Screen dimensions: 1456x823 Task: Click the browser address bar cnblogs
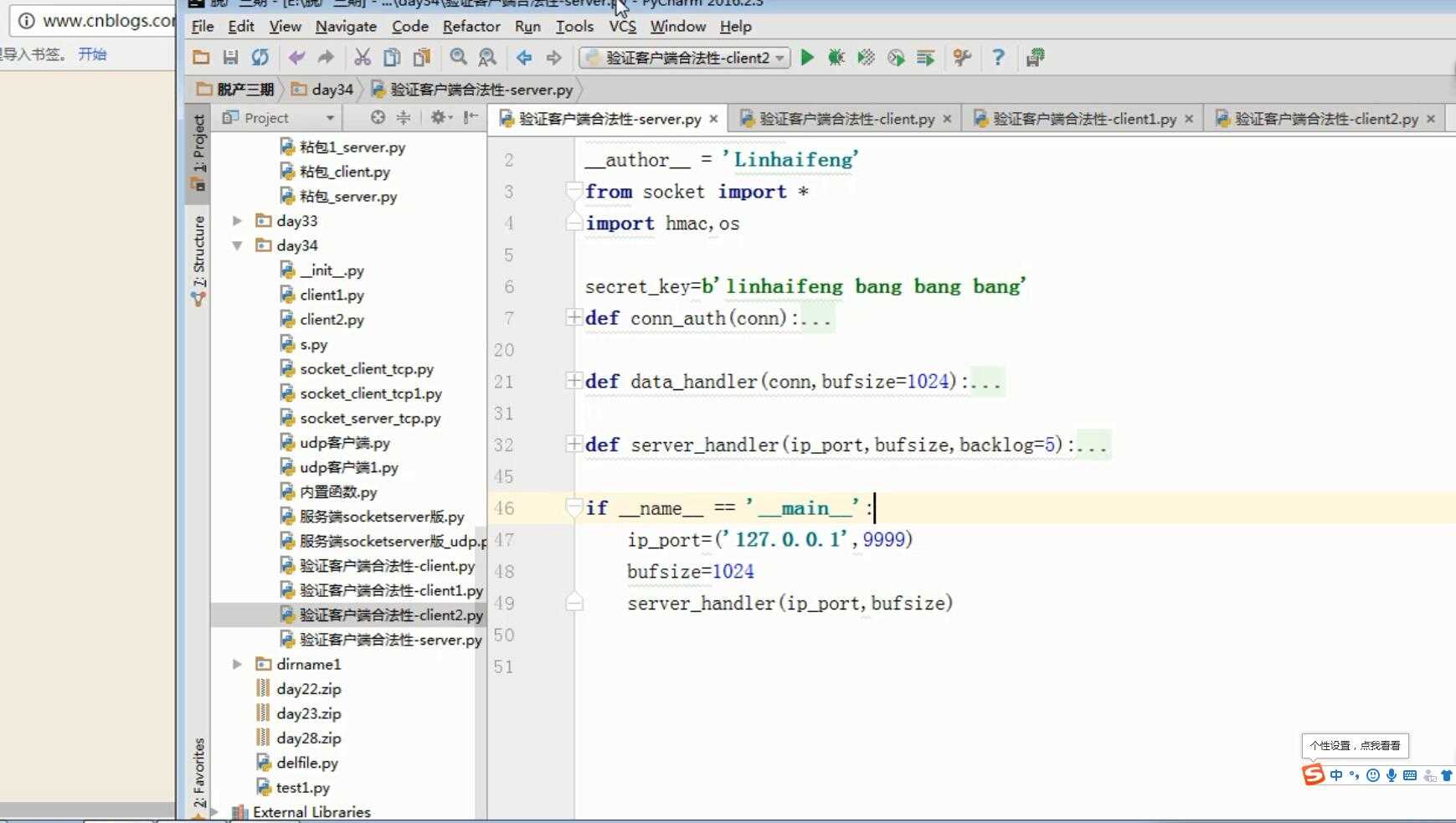click(94, 21)
